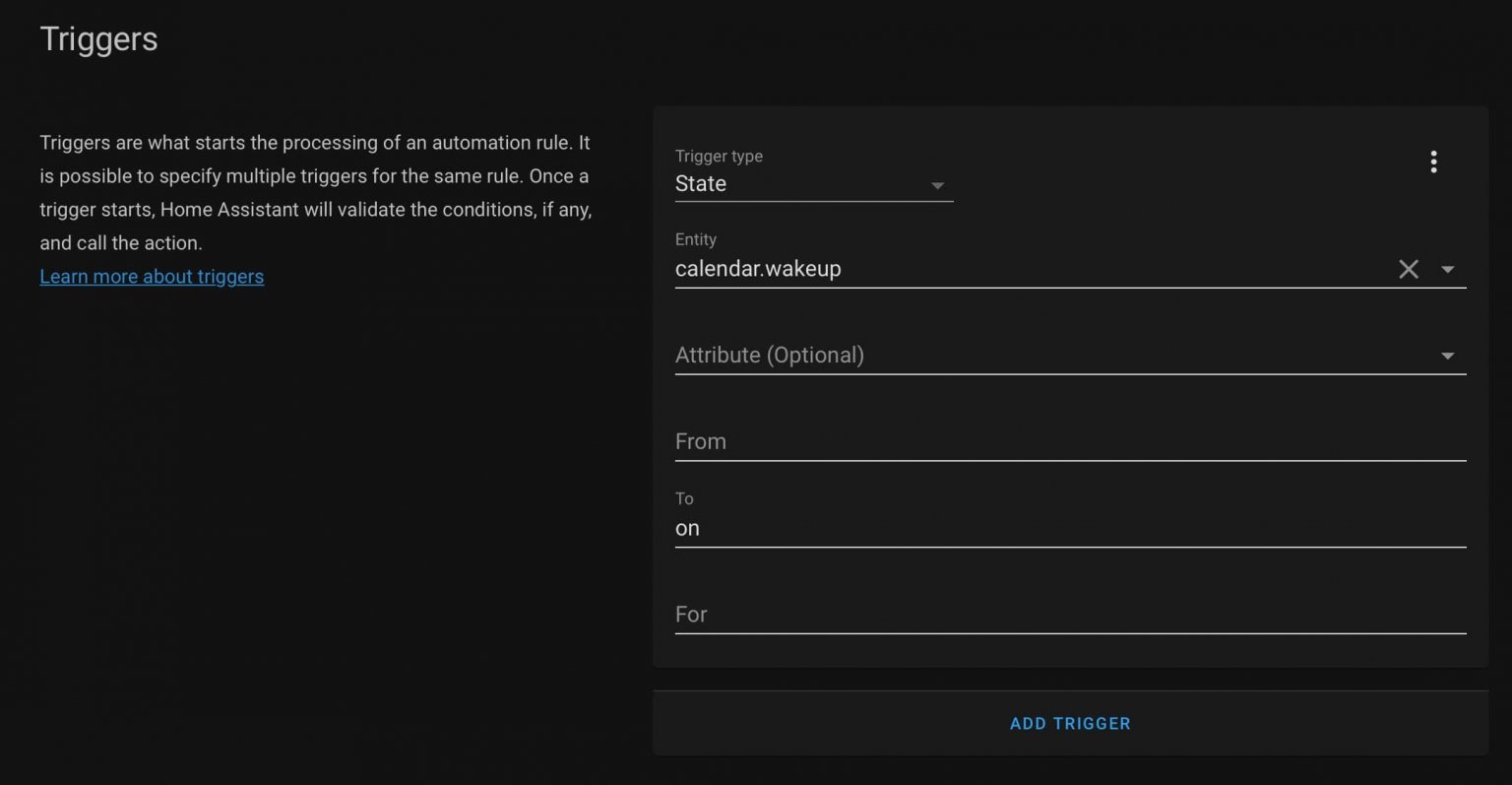
Task: Click the small "Entity" label
Action: 695,239
